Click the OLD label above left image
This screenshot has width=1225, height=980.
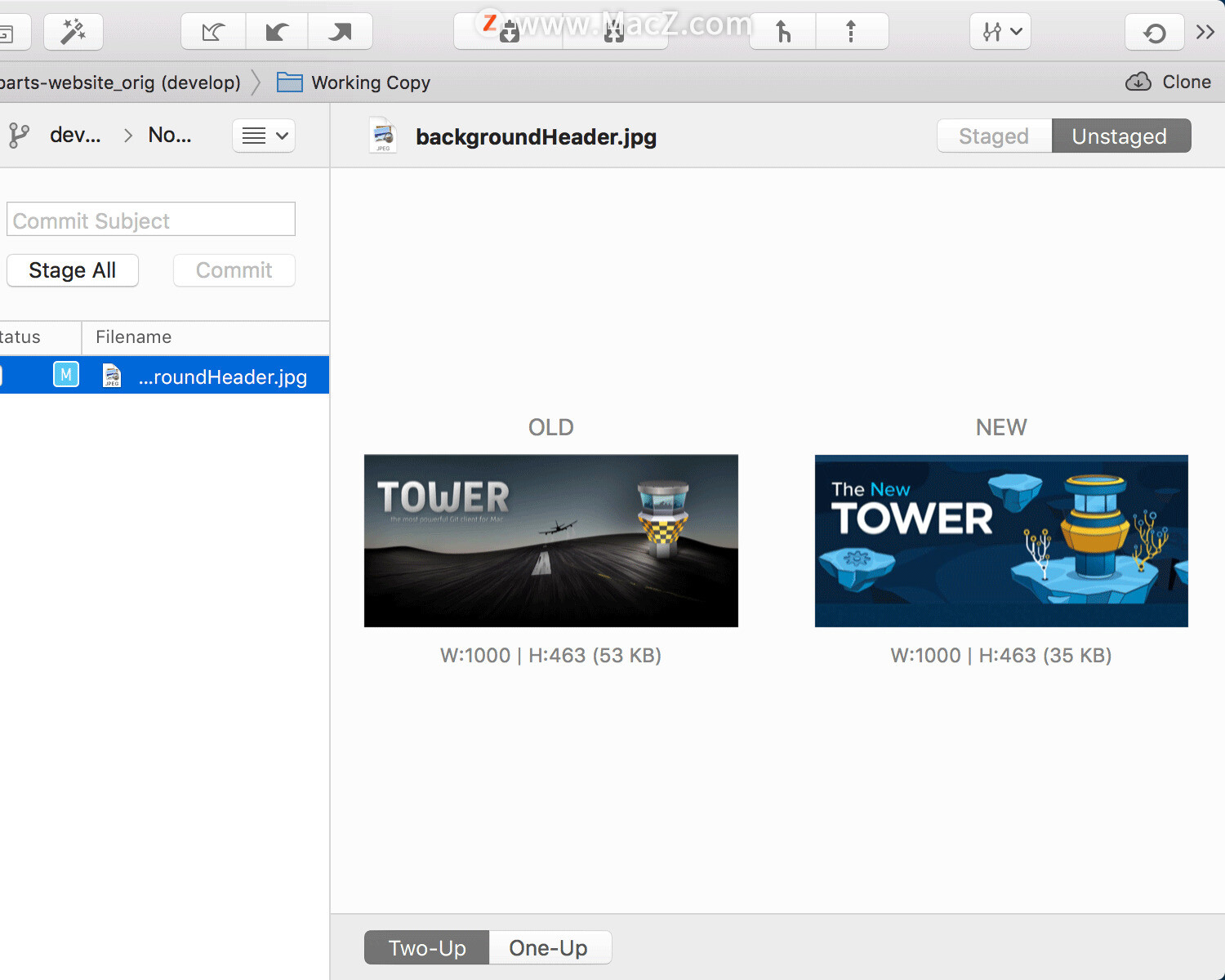551,427
